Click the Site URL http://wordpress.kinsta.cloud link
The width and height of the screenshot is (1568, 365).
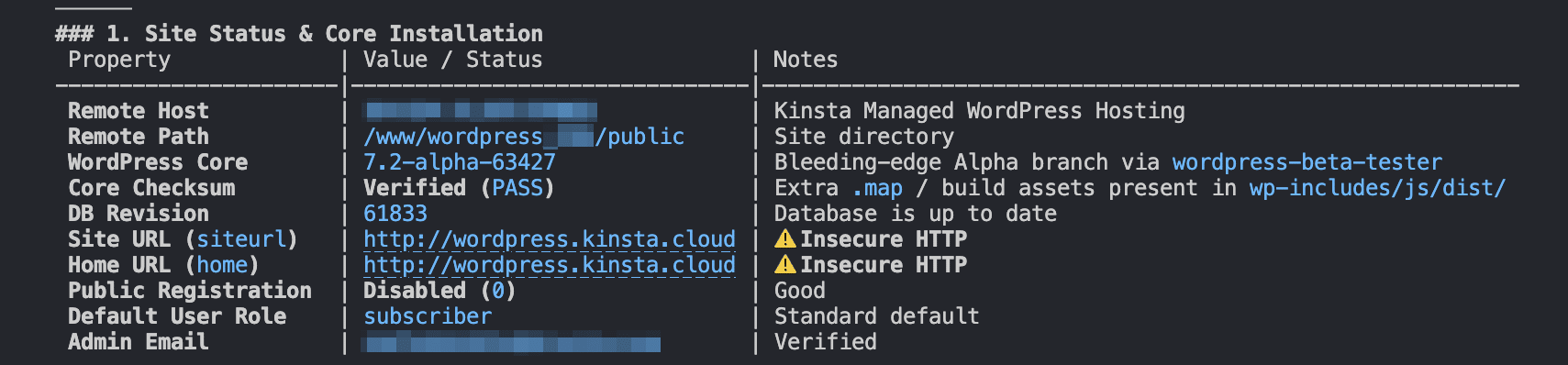tap(550, 239)
